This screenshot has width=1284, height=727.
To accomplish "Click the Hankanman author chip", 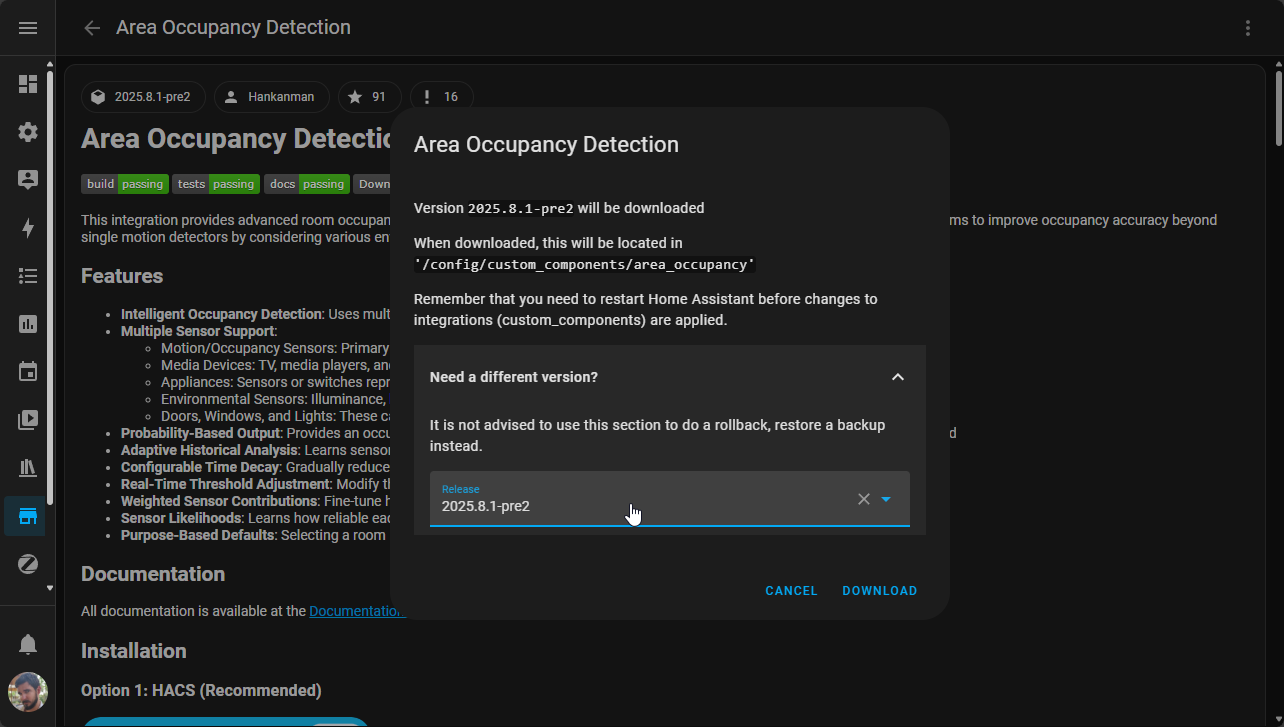I will coord(271,97).
